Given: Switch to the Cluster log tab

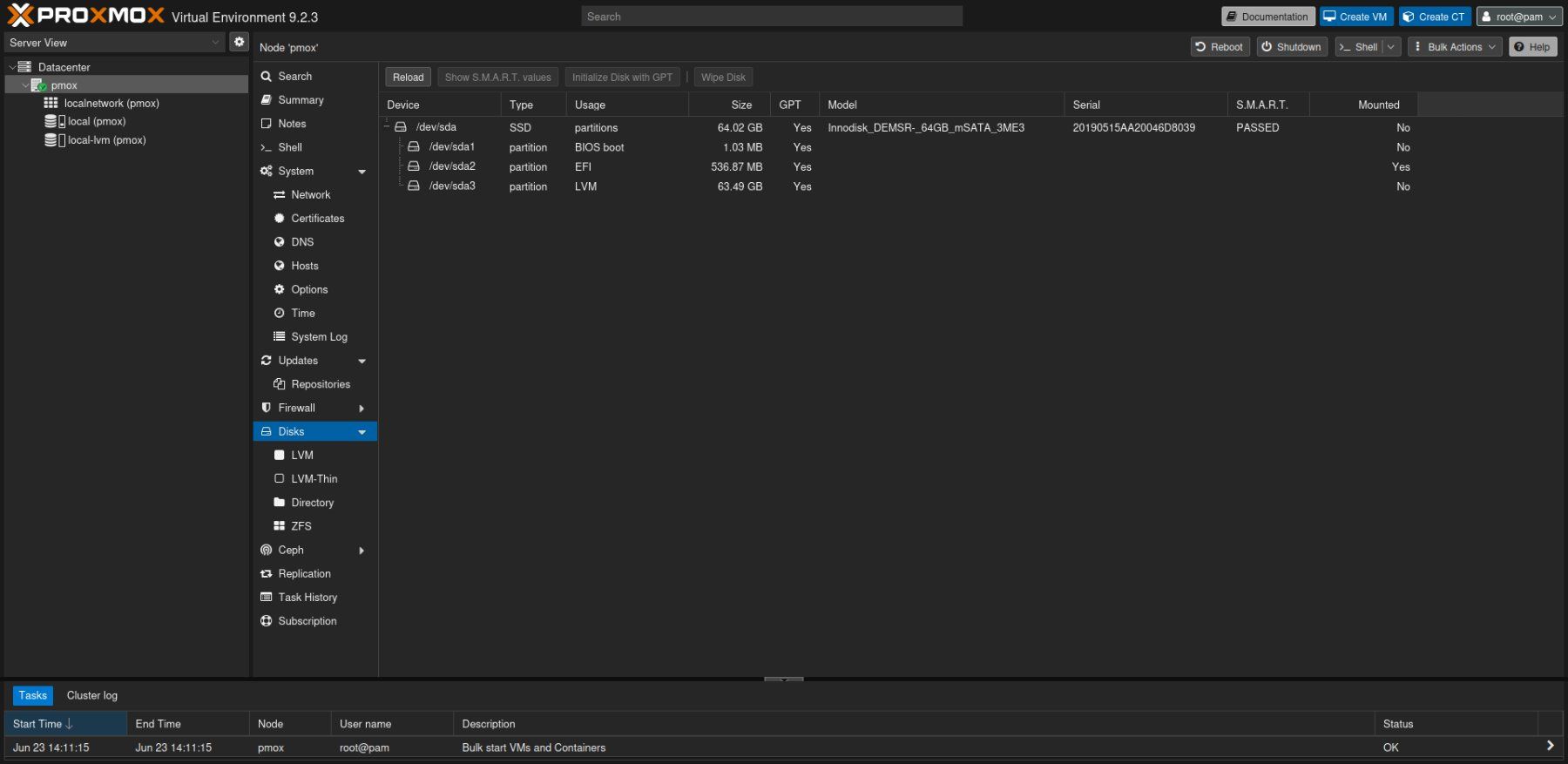Looking at the screenshot, I should (91, 695).
